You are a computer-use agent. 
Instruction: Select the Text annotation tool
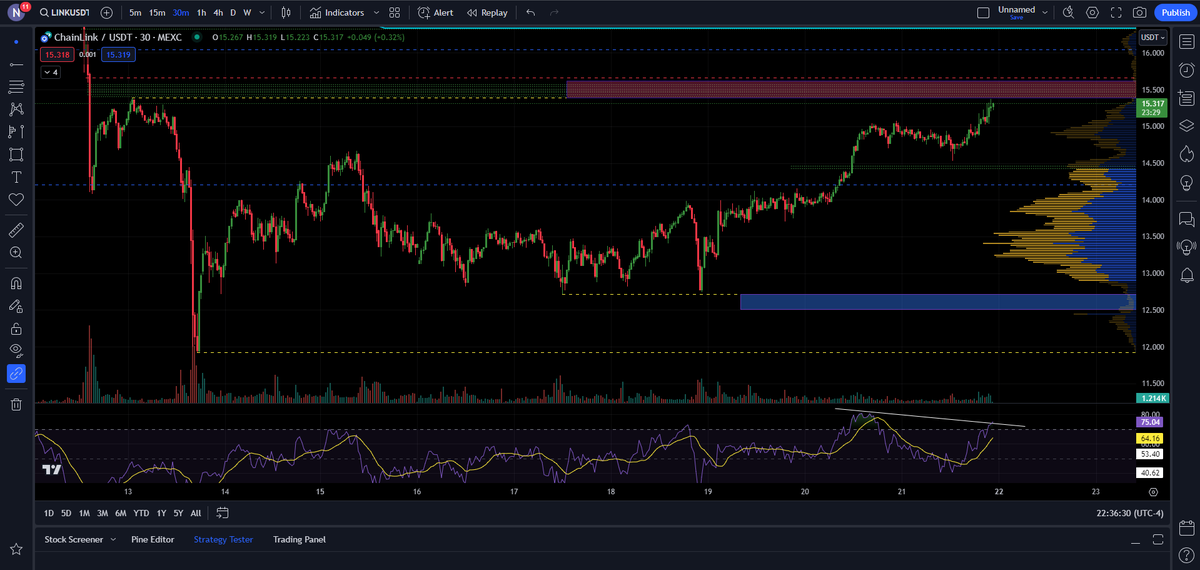16,177
